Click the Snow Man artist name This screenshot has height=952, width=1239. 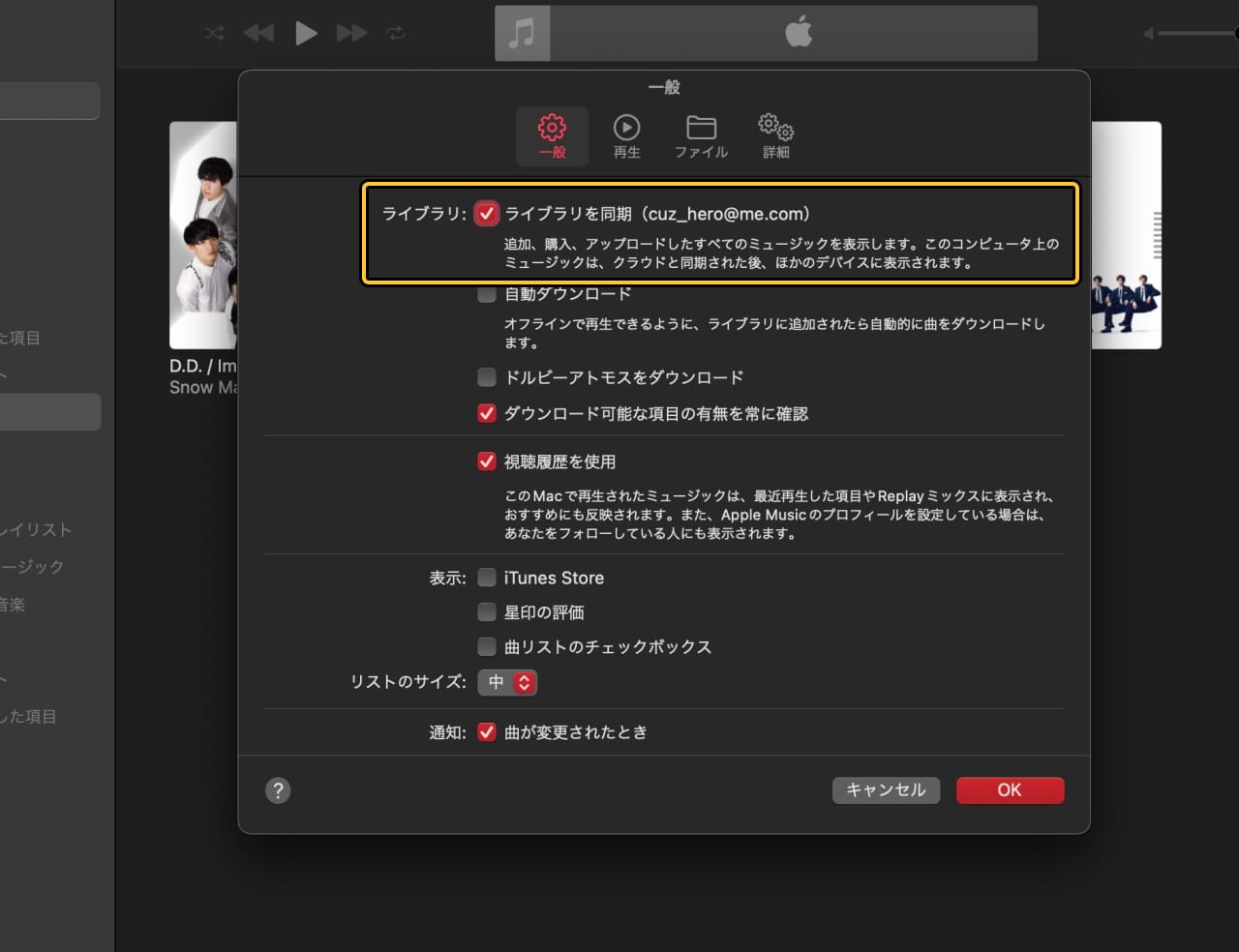point(202,387)
